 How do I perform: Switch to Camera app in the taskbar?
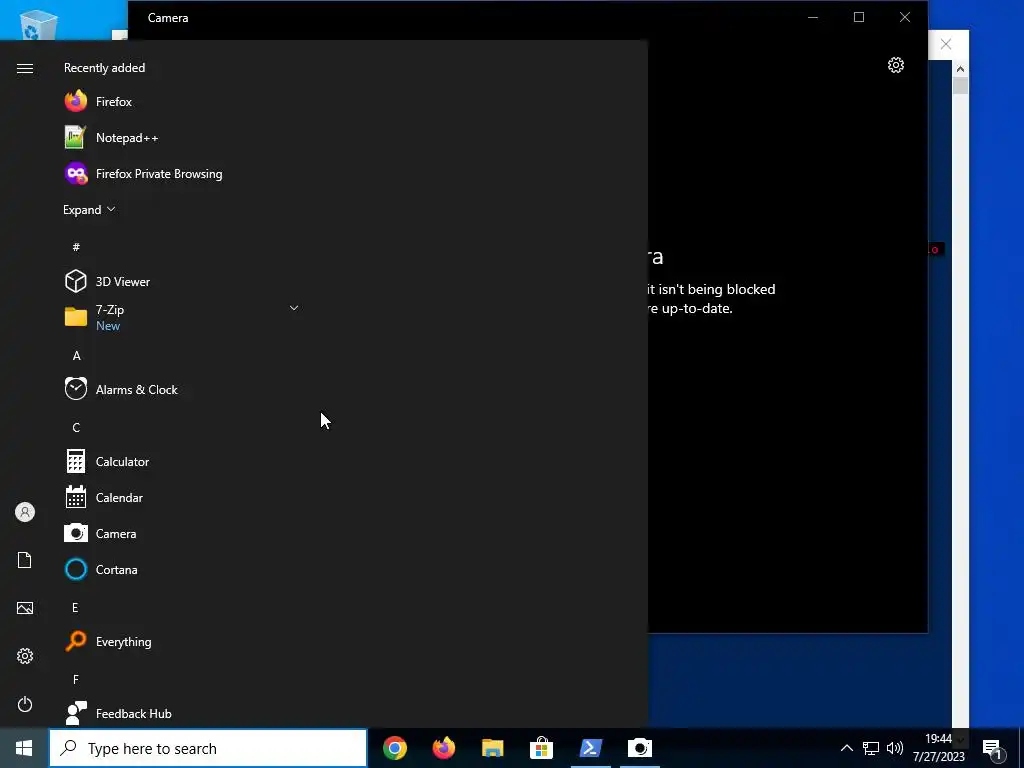(x=640, y=748)
